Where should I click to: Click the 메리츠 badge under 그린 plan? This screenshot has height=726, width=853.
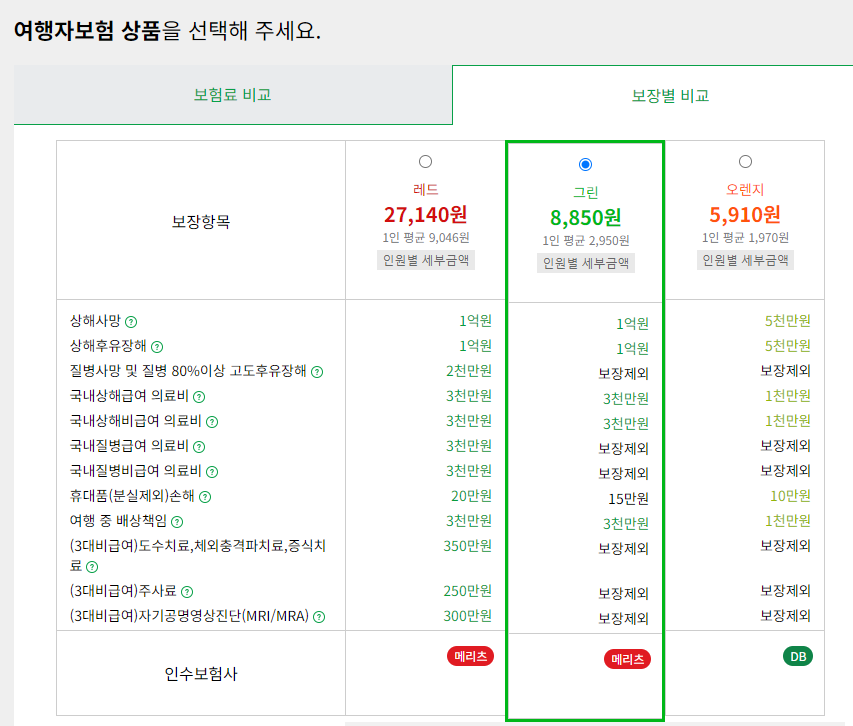coord(627,658)
